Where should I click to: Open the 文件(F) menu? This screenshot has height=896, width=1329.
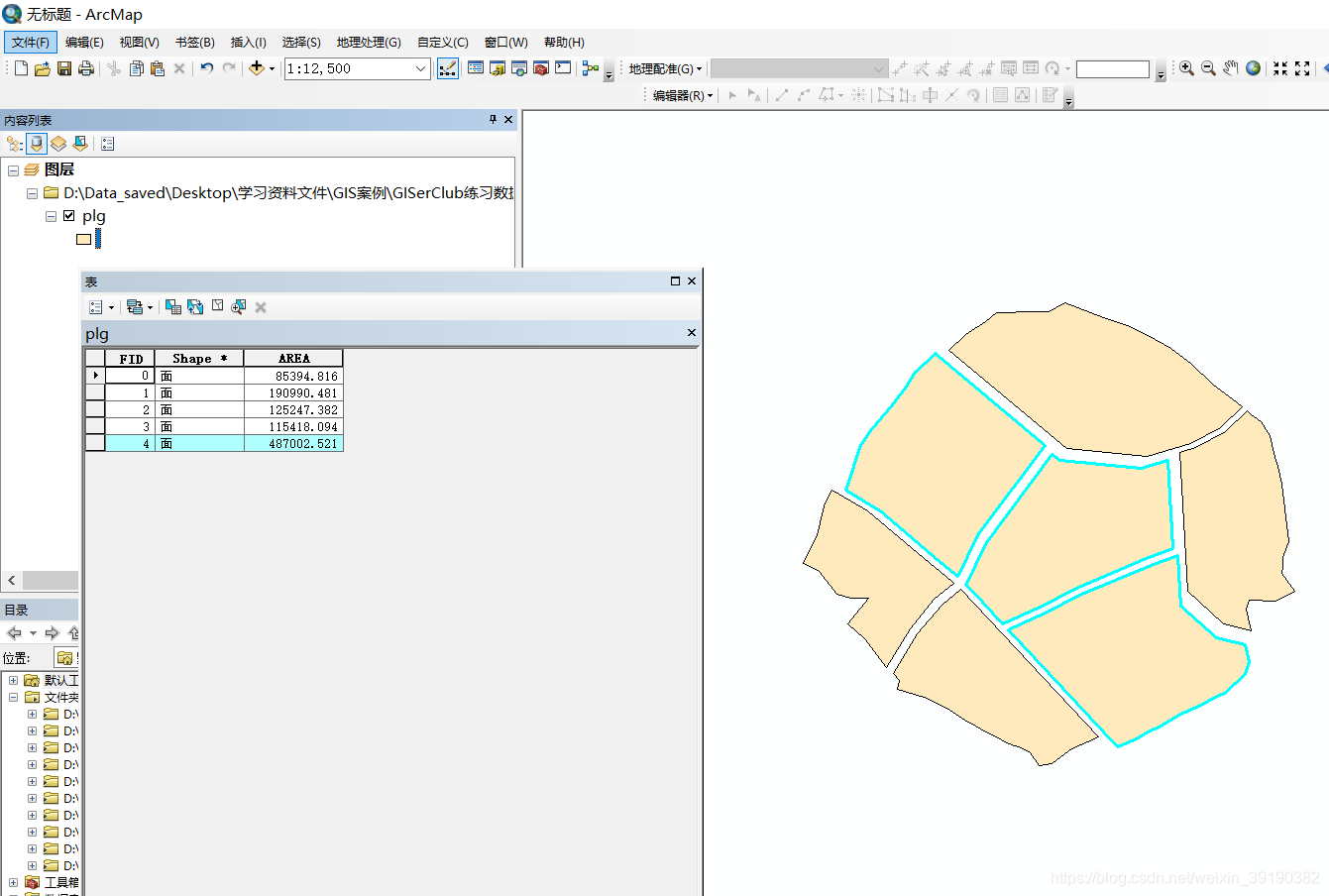pos(31,42)
